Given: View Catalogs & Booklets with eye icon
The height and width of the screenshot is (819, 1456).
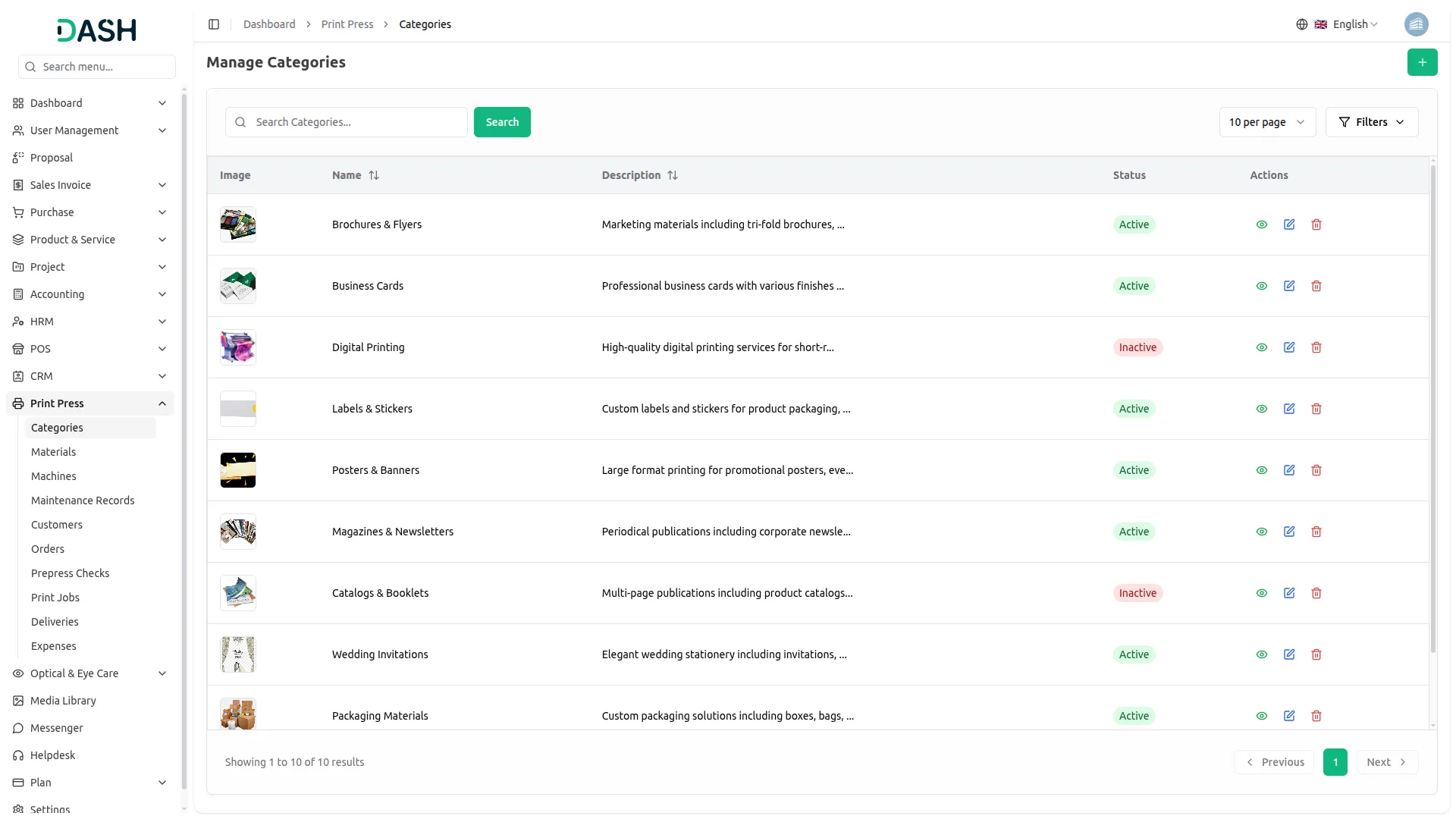Looking at the screenshot, I should coord(1261,593).
